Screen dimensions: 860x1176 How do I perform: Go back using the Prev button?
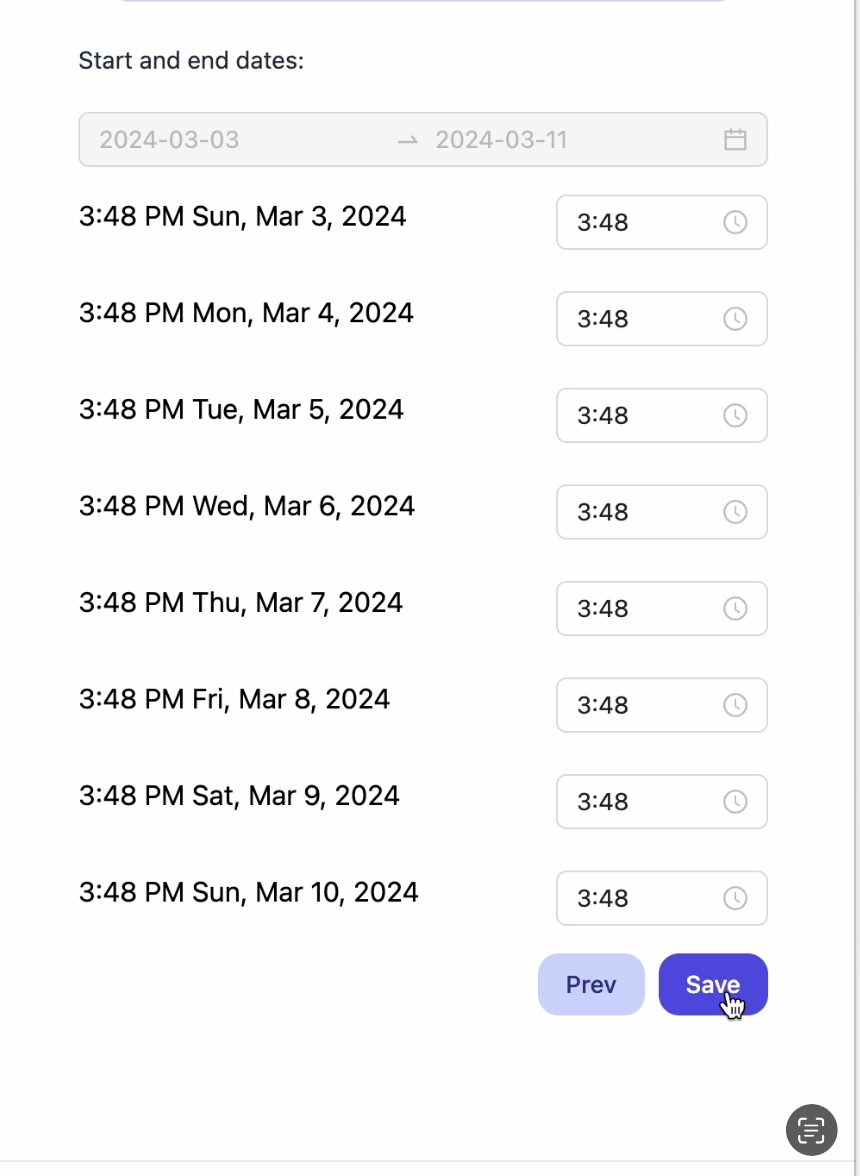[591, 984]
